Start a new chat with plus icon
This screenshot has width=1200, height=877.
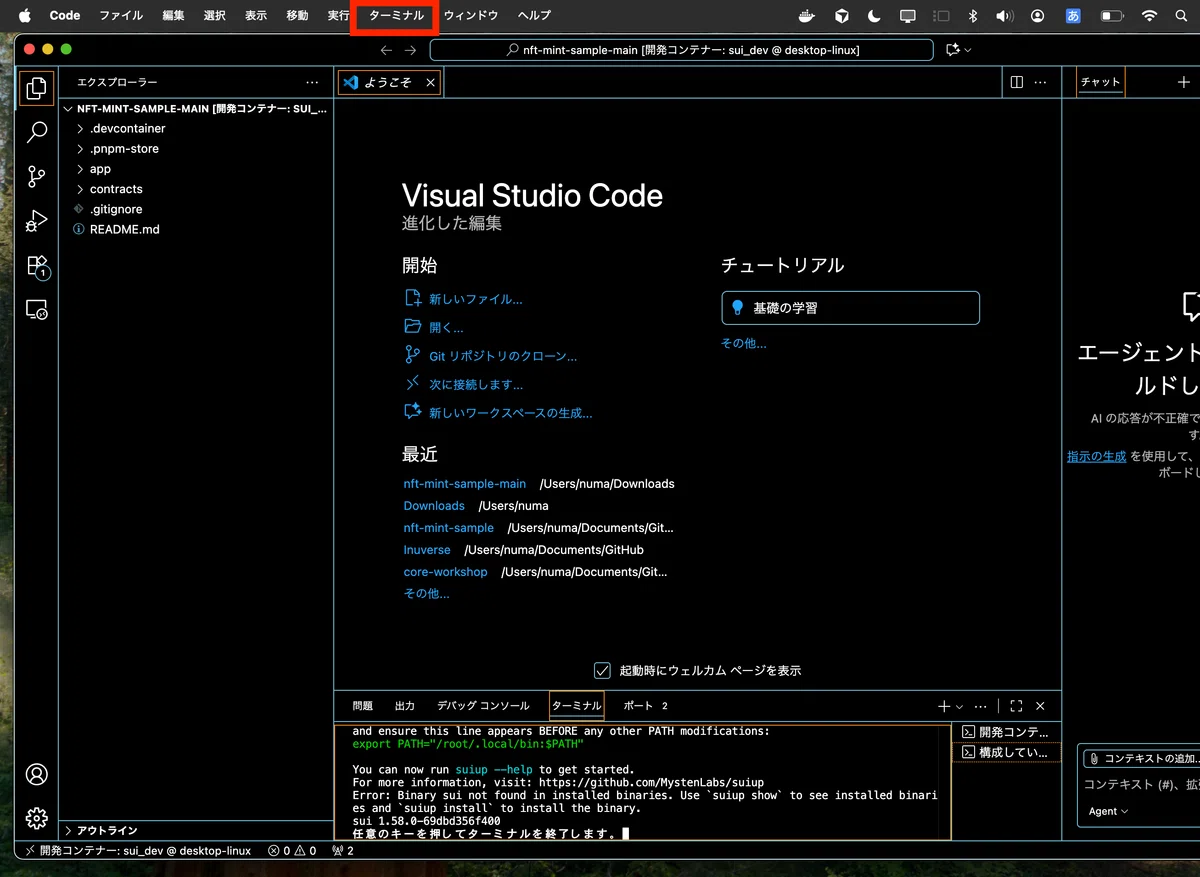pyautogui.click(x=1184, y=82)
